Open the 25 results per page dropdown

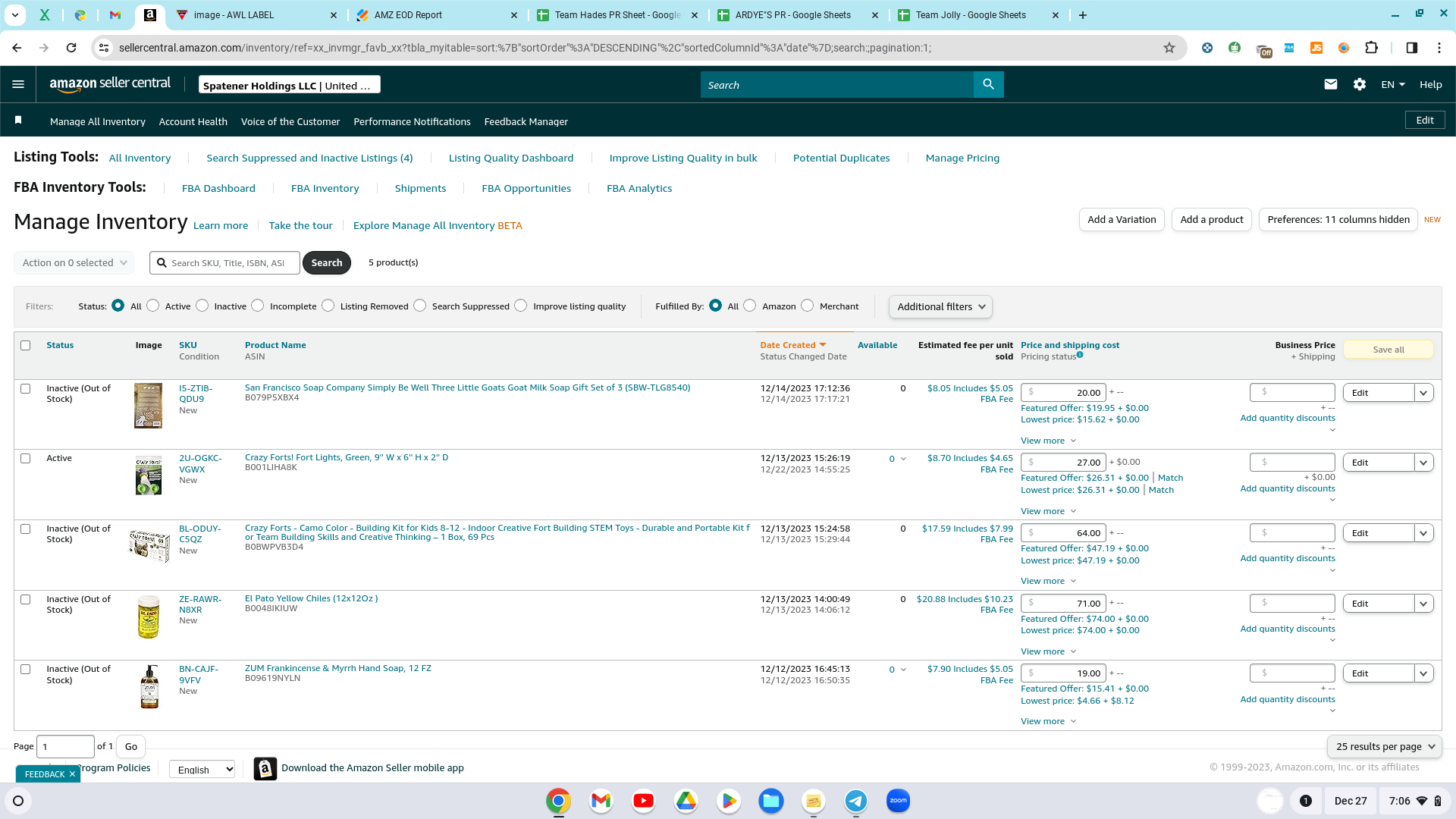point(1385,747)
